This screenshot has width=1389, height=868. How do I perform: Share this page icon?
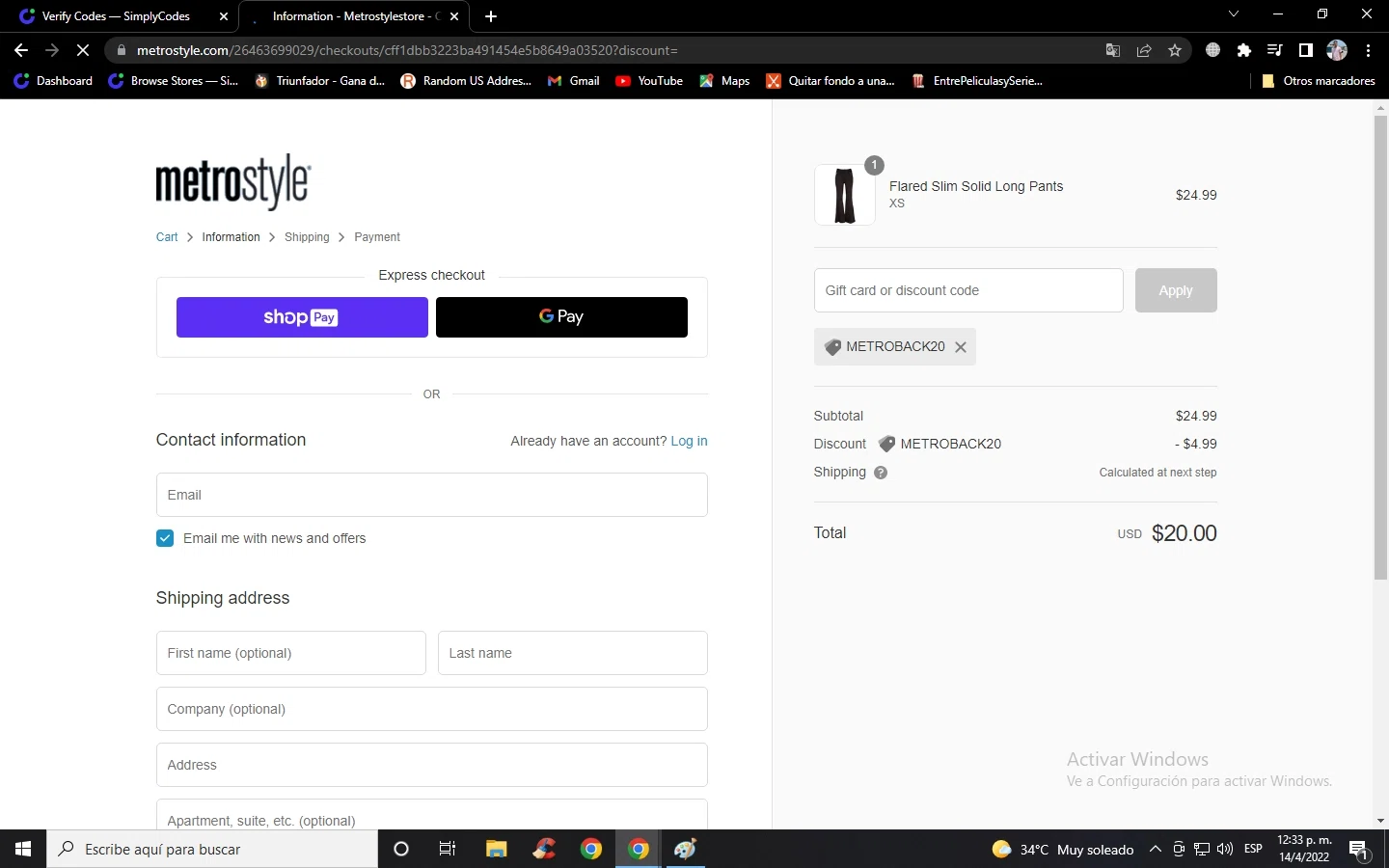coord(1144,50)
